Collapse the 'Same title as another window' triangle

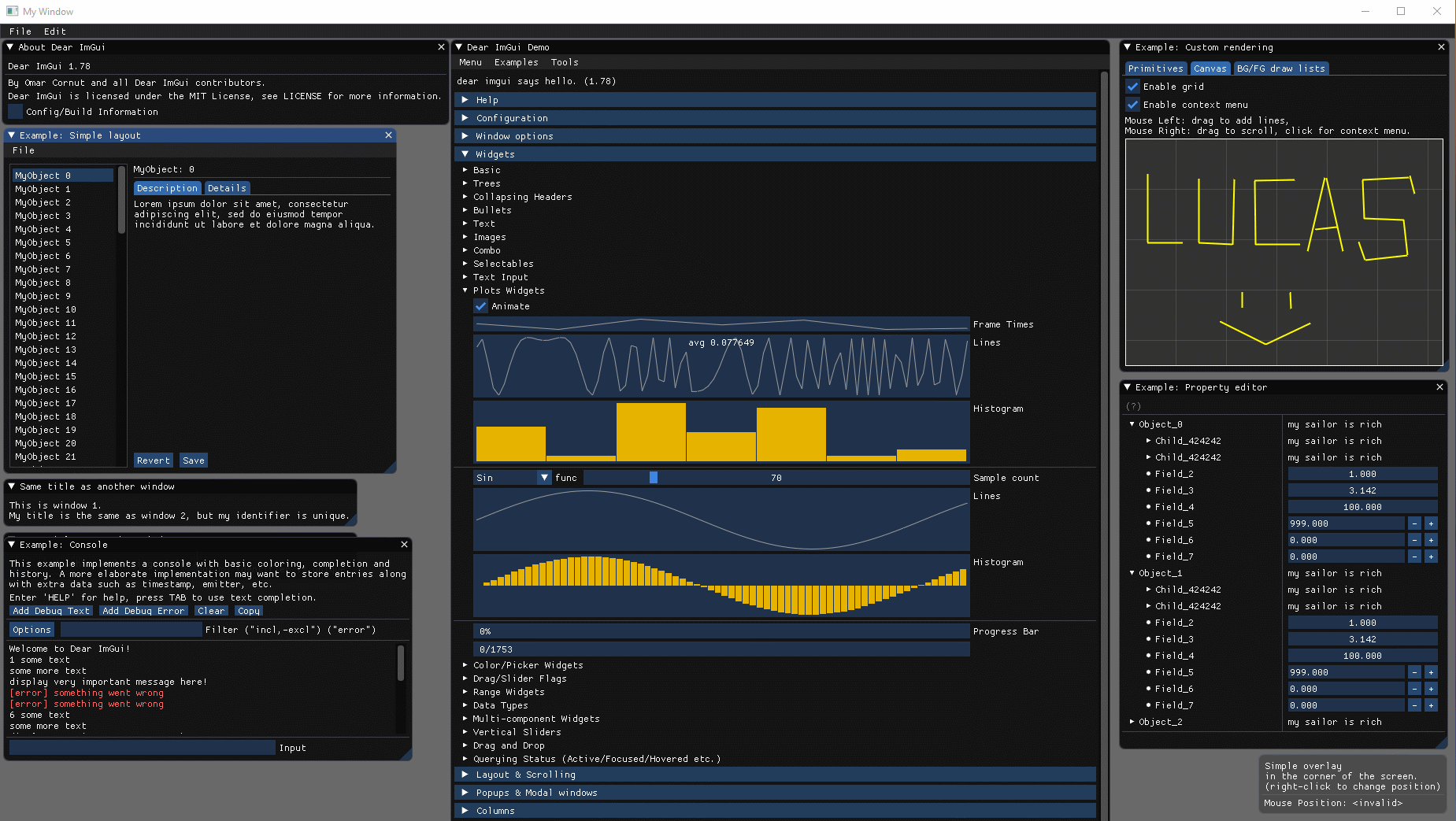pos(12,486)
